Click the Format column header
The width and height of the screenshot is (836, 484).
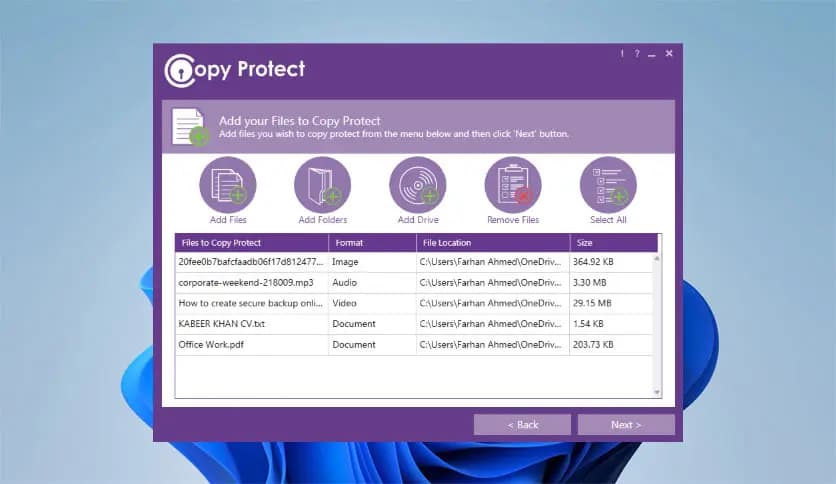(372, 243)
